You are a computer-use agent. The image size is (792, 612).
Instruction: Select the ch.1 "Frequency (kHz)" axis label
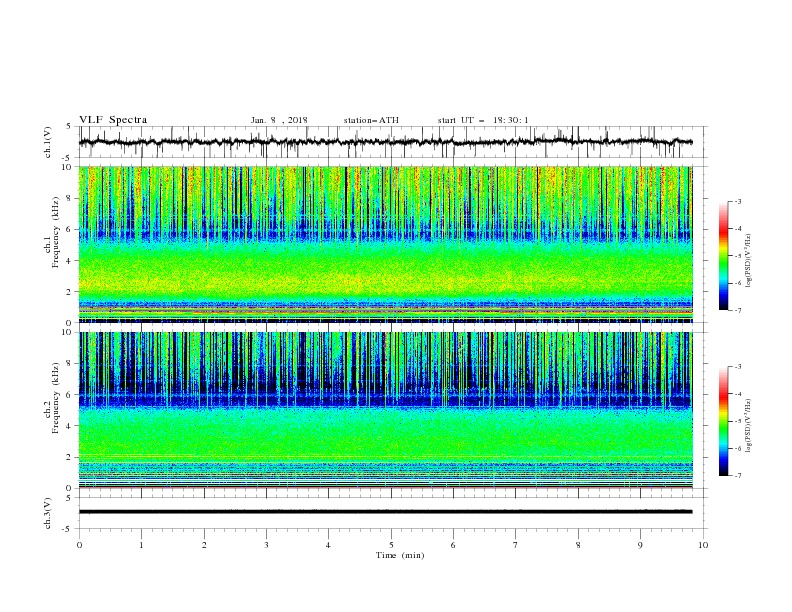click(x=55, y=233)
